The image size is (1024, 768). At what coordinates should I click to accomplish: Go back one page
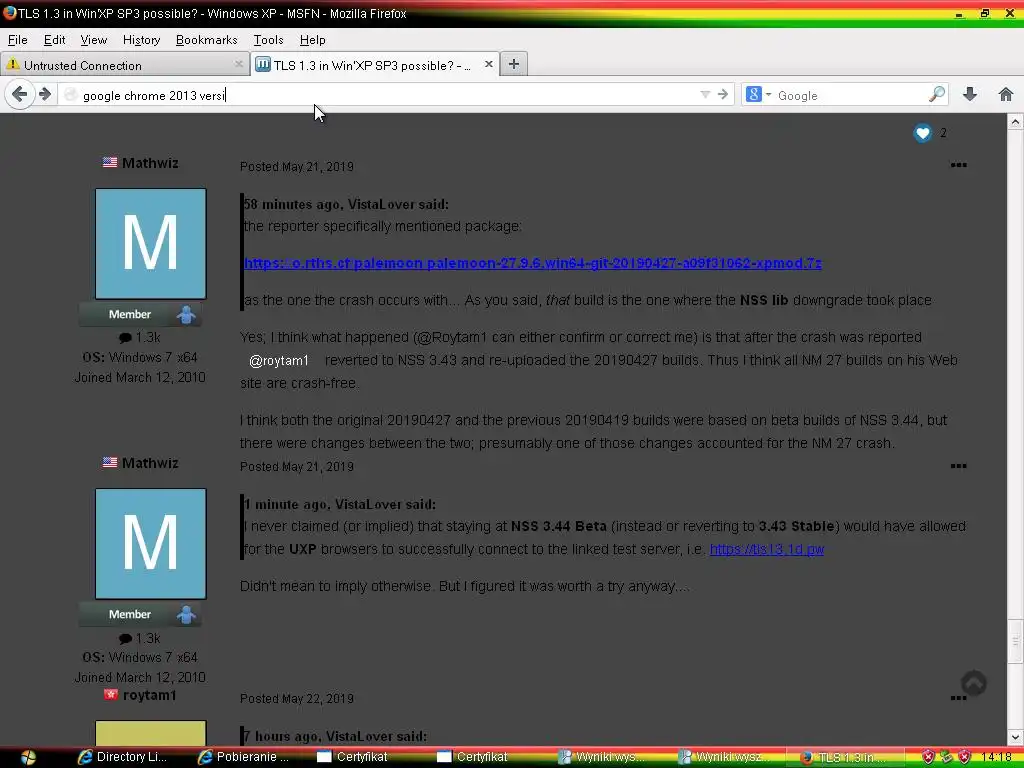20,95
